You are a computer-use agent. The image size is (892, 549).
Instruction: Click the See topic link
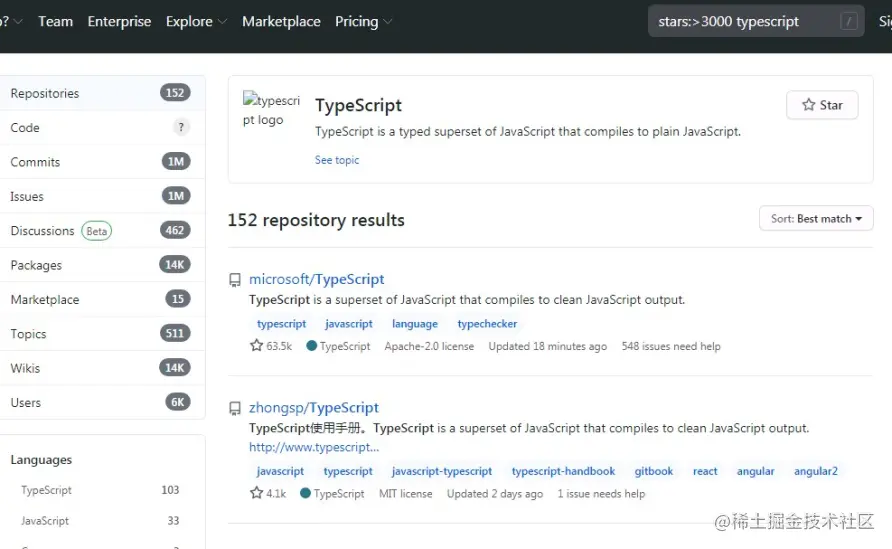(x=337, y=160)
